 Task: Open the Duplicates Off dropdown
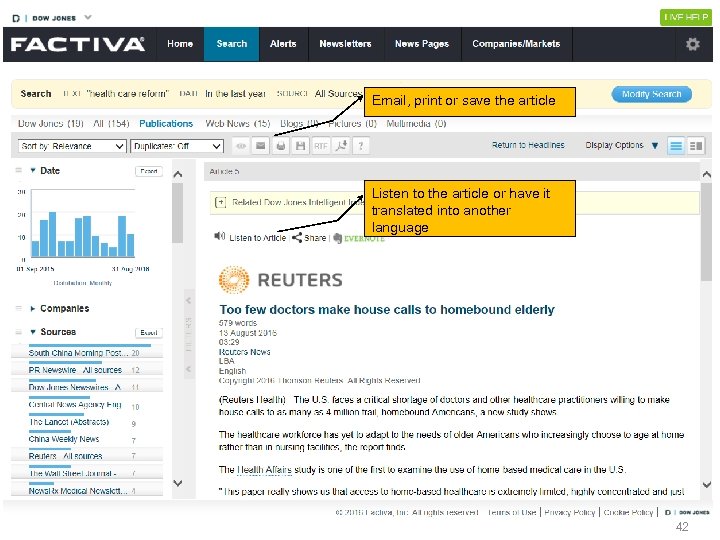click(x=177, y=146)
